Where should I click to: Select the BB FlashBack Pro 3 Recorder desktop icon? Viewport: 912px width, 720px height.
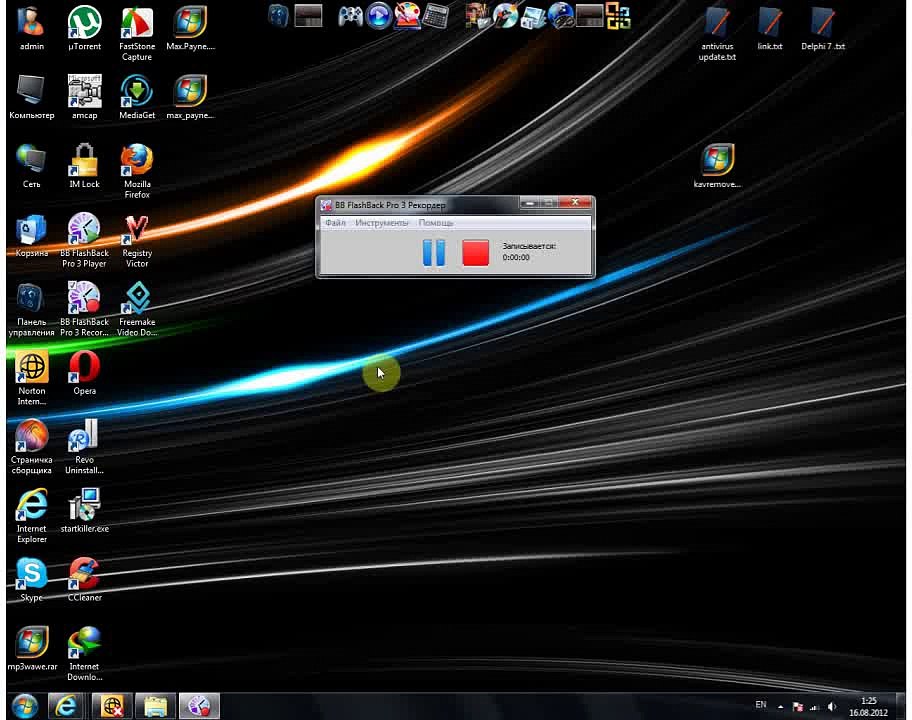pos(84,309)
